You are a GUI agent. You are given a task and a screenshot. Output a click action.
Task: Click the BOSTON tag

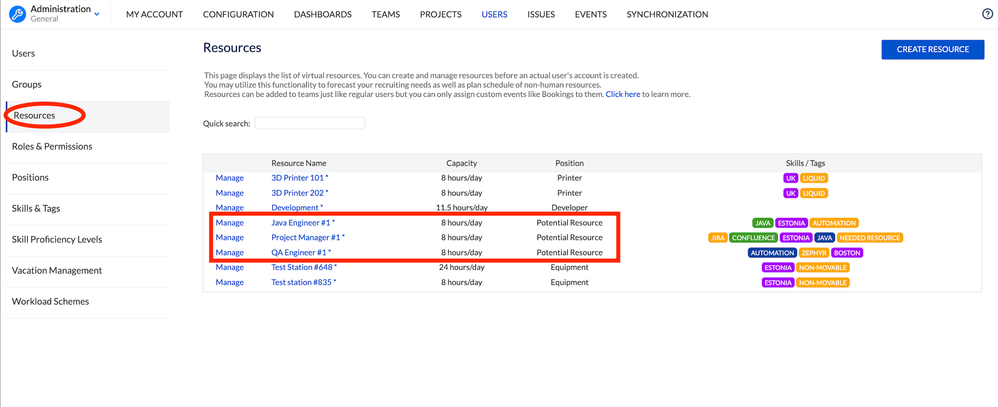point(847,253)
